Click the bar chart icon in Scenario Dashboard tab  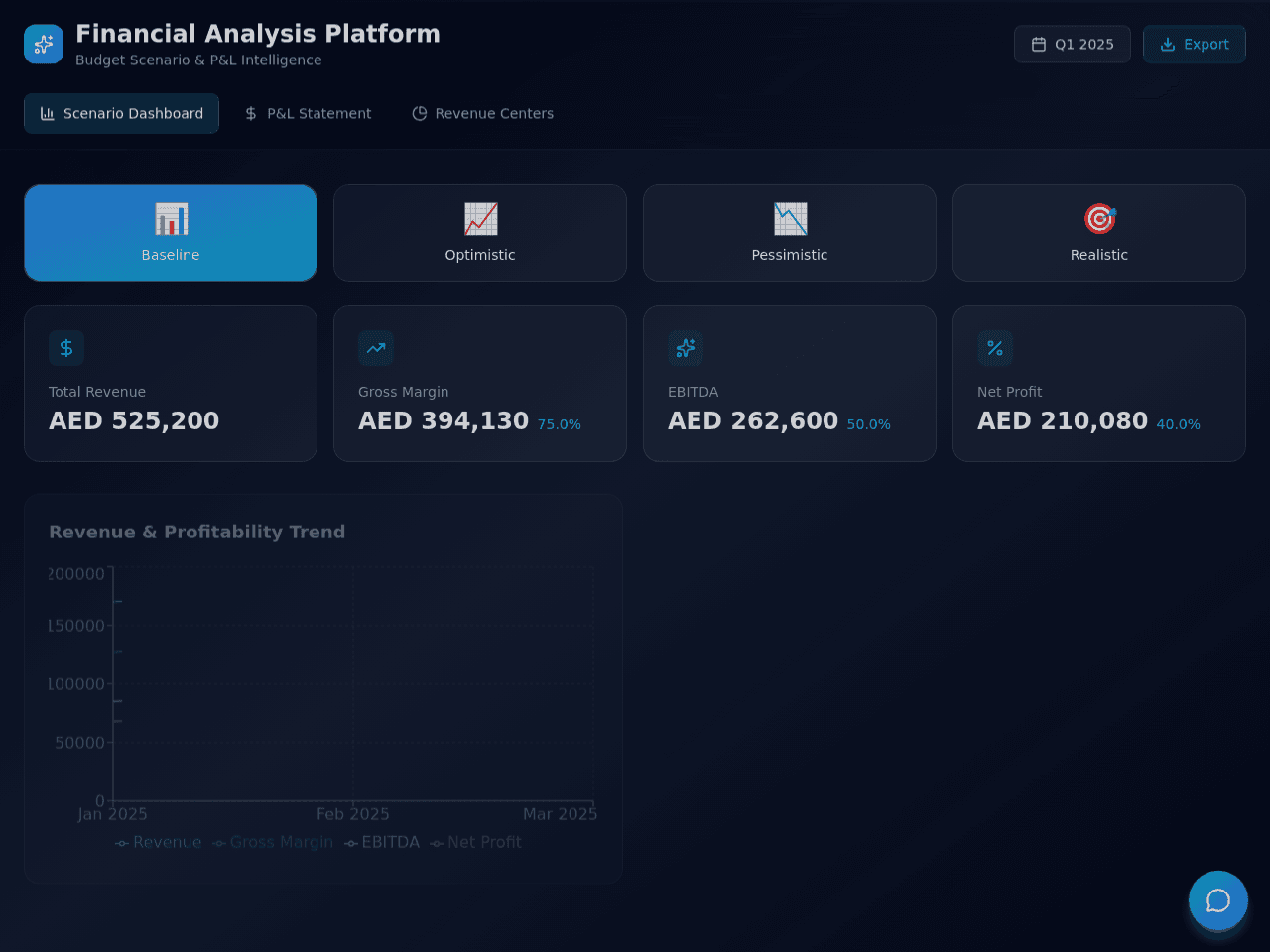(47, 114)
